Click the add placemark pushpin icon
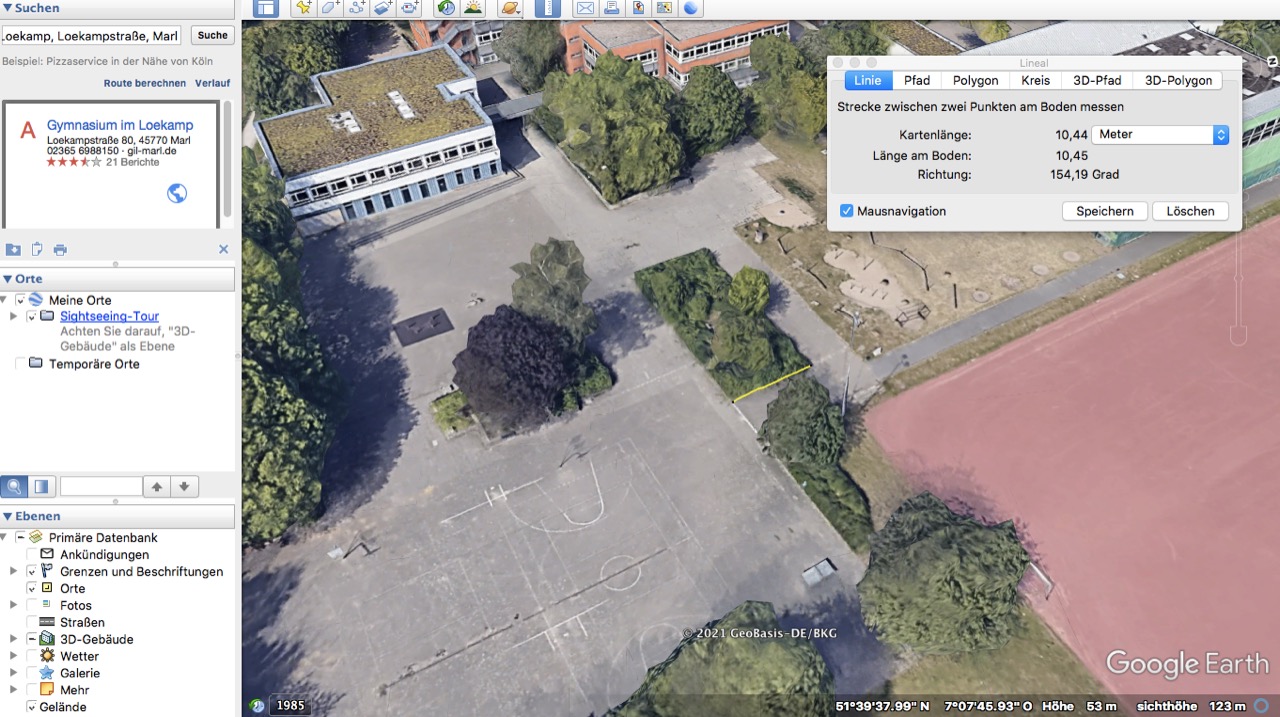1280x717 pixels. 304,8
